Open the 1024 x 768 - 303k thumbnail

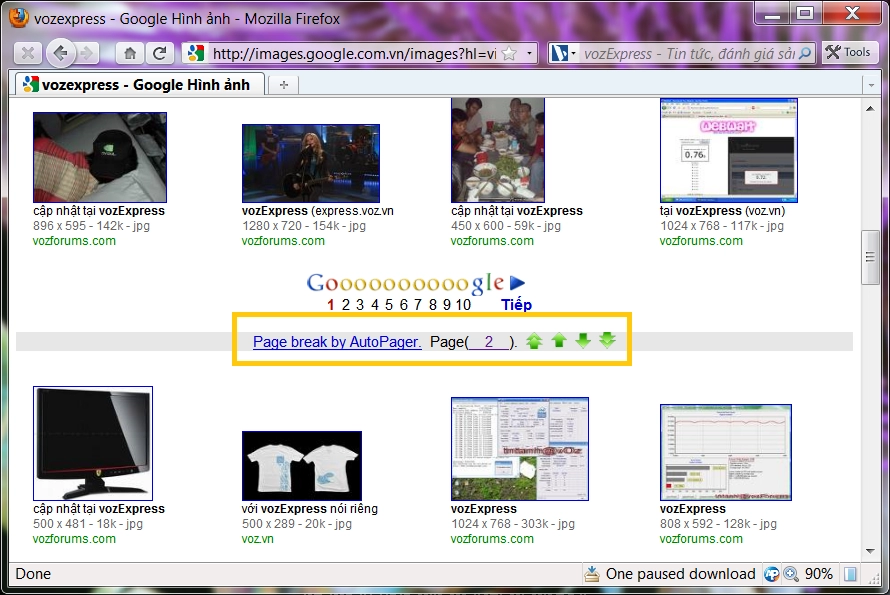pyautogui.click(x=520, y=449)
